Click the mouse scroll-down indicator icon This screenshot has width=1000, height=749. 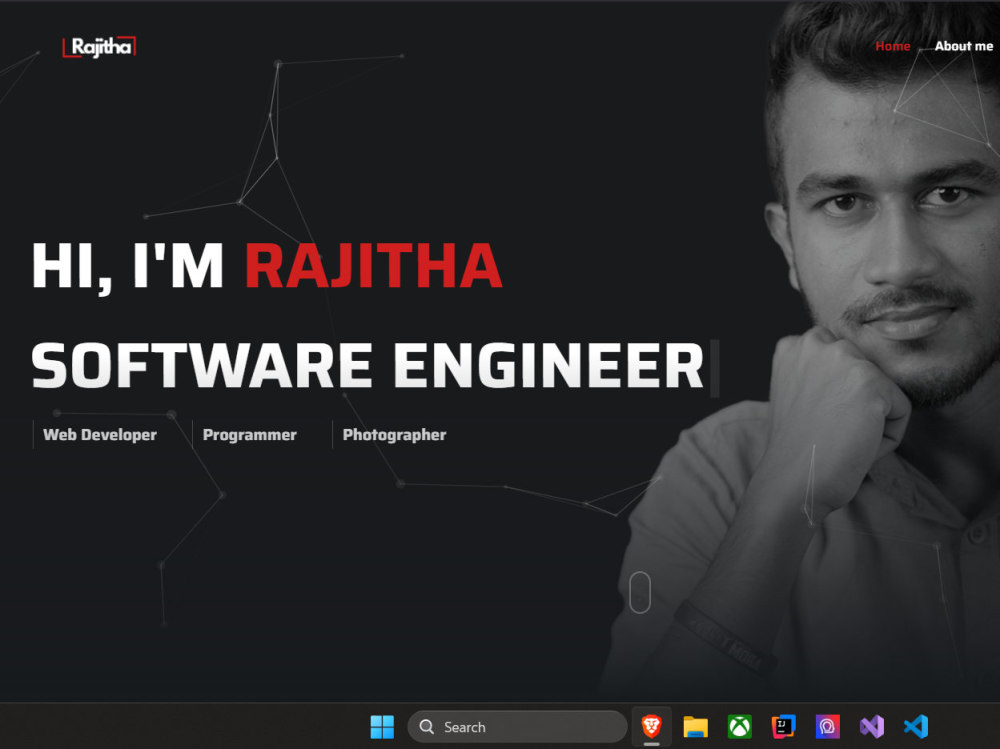click(640, 593)
